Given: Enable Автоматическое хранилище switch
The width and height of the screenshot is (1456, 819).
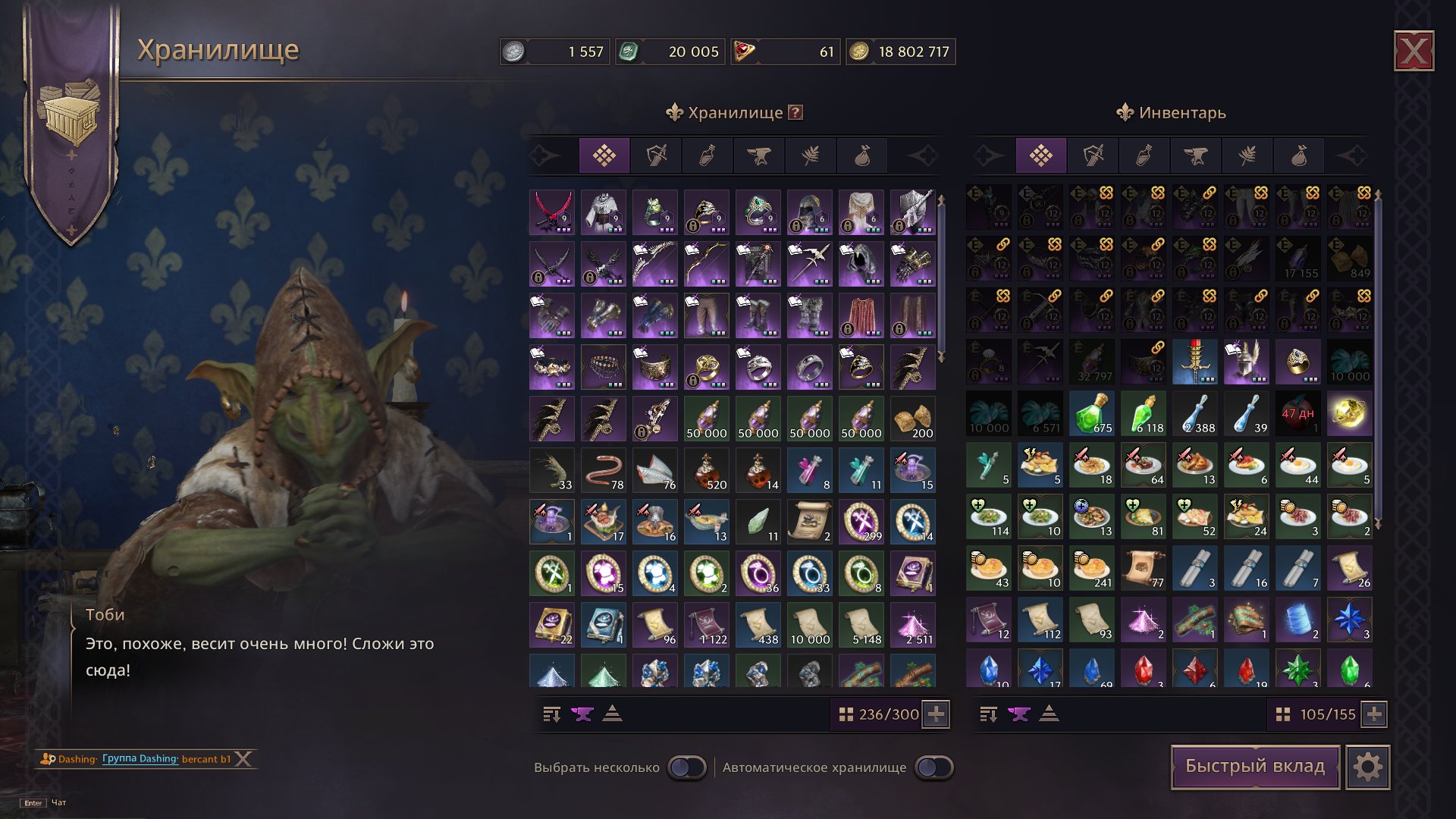Looking at the screenshot, I should pyautogui.click(x=934, y=767).
